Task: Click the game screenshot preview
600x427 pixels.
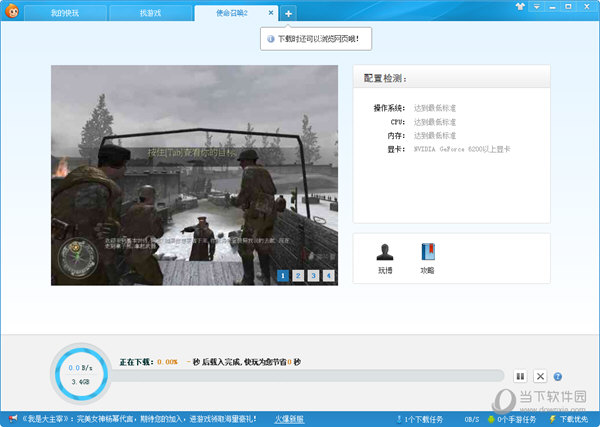Action: 194,175
